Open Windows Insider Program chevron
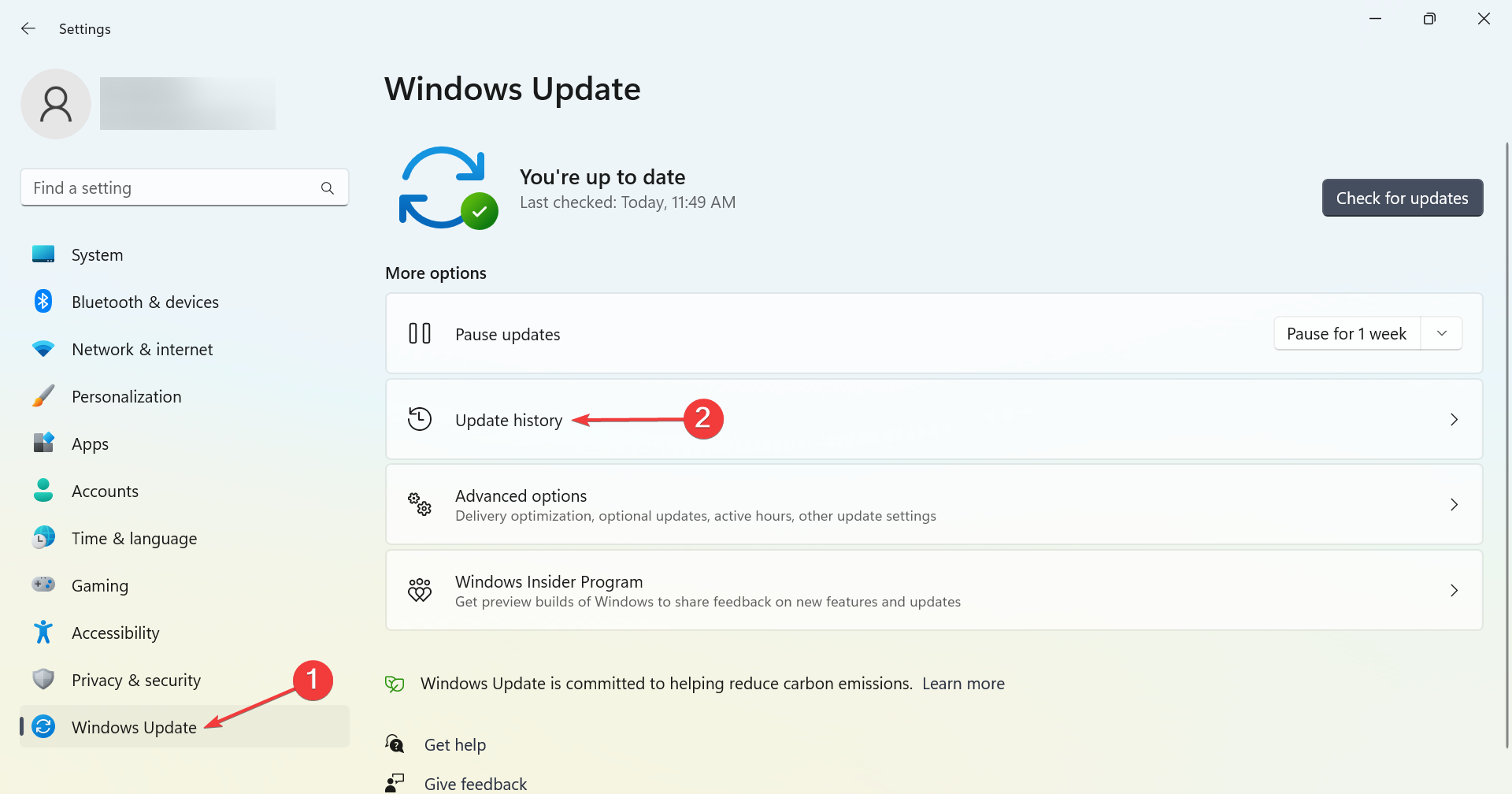1512x794 pixels. coord(1454,591)
